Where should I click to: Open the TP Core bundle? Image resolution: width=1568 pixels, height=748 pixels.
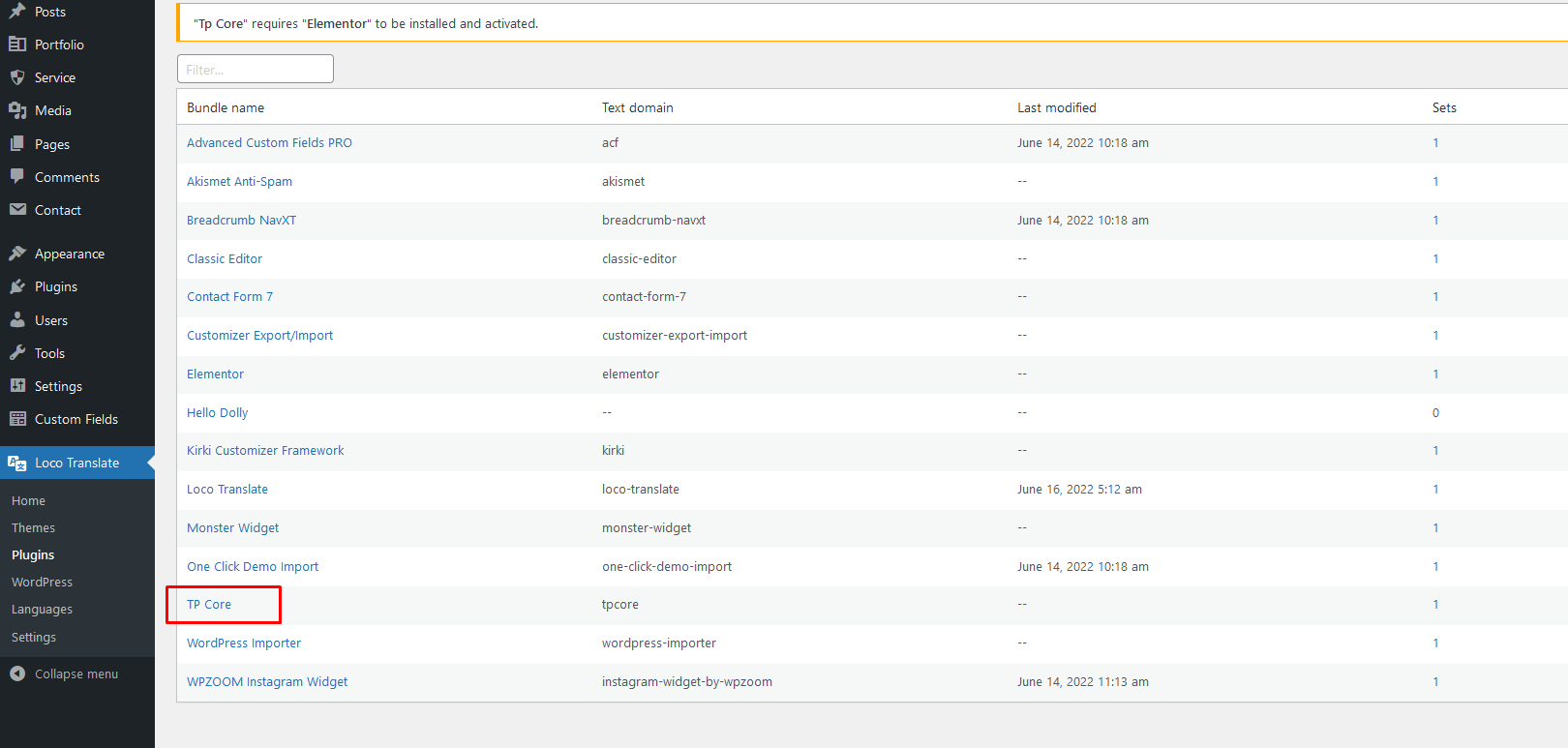(209, 605)
